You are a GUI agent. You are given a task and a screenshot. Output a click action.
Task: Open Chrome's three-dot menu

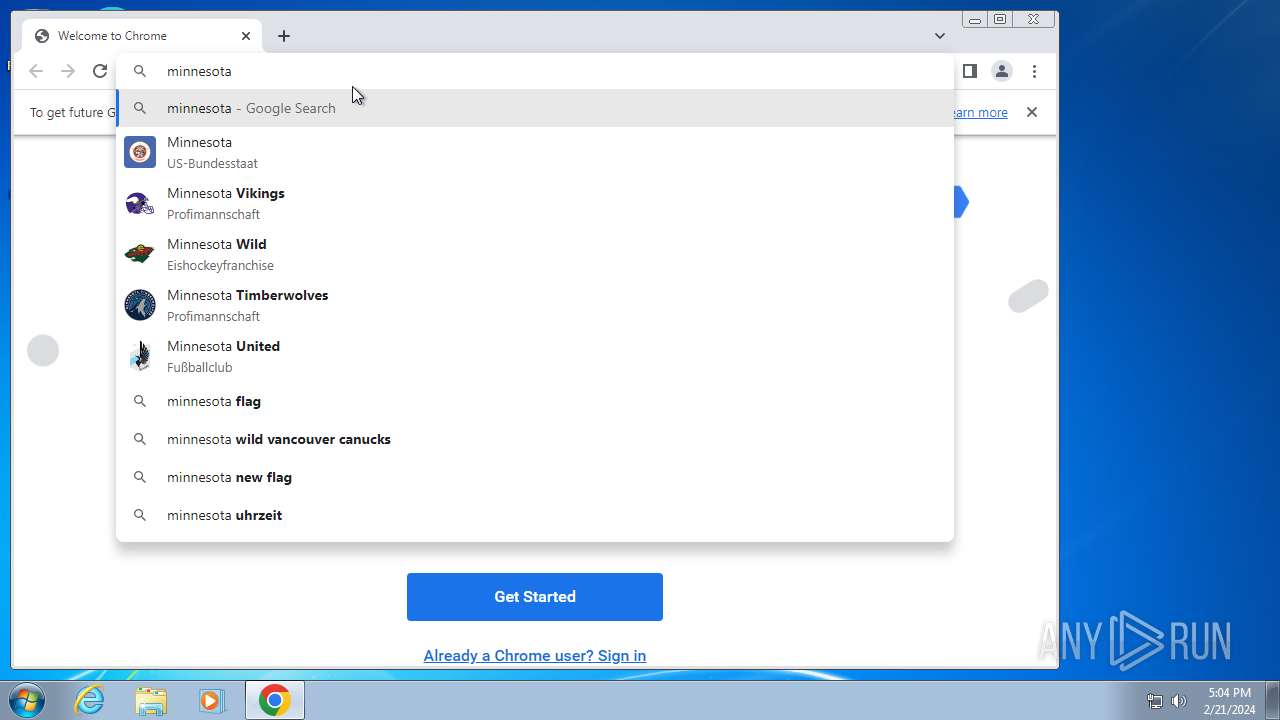(1034, 71)
